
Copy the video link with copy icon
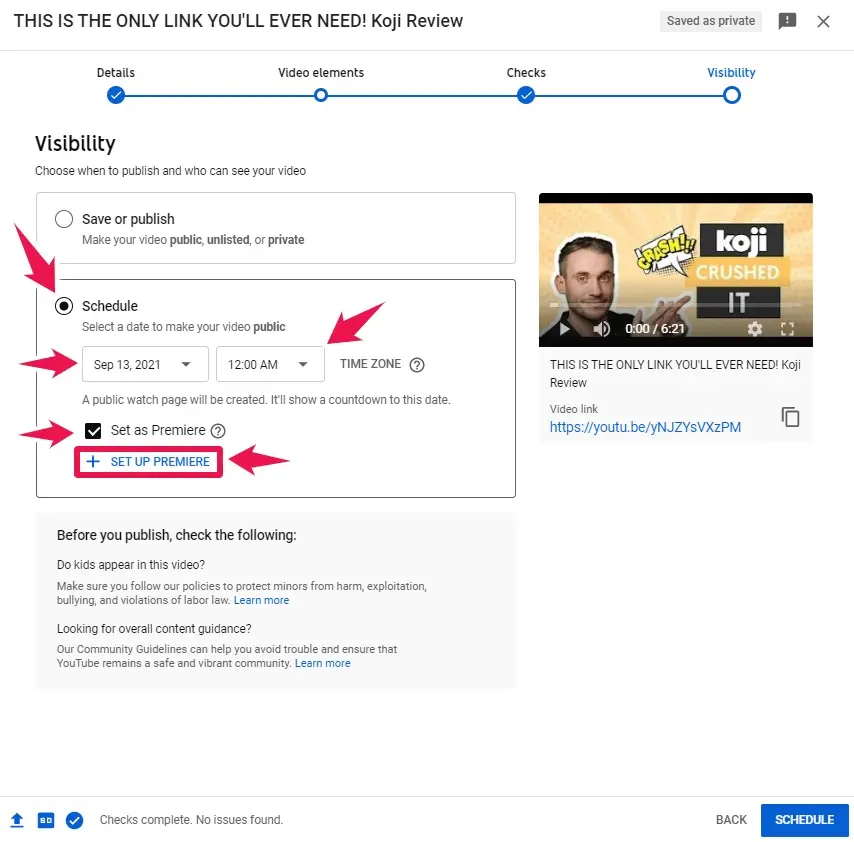click(x=790, y=417)
